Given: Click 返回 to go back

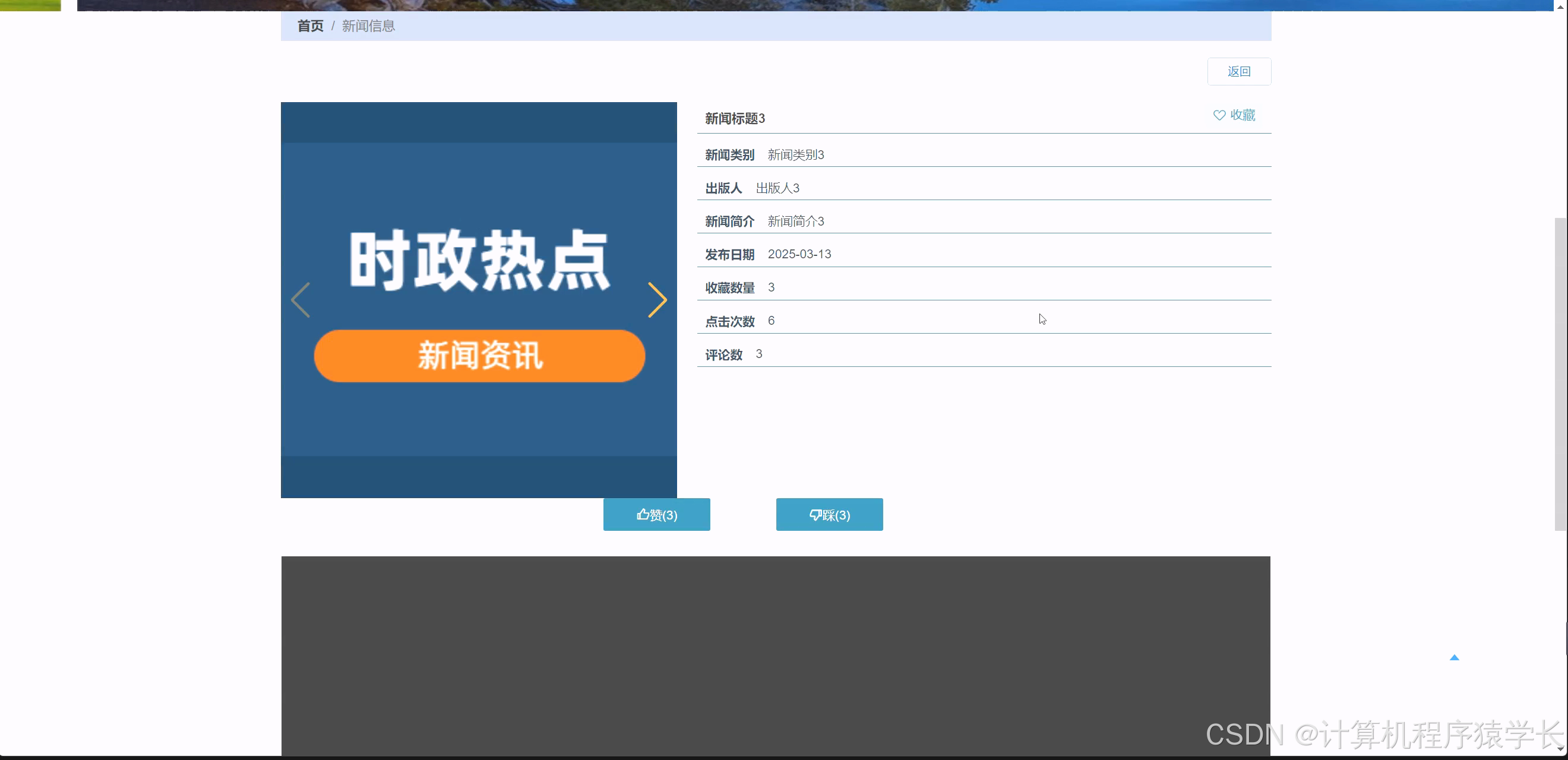Looking at the screenshot, I should 1239,71.
